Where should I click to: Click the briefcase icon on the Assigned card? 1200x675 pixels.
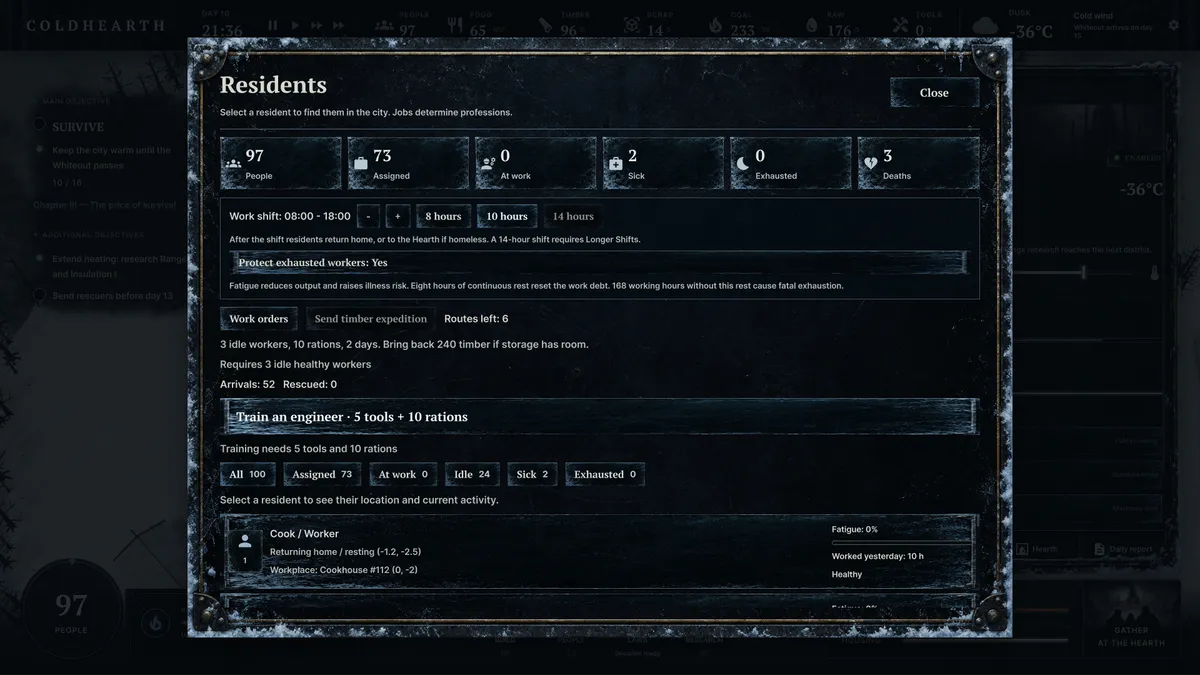361,164
